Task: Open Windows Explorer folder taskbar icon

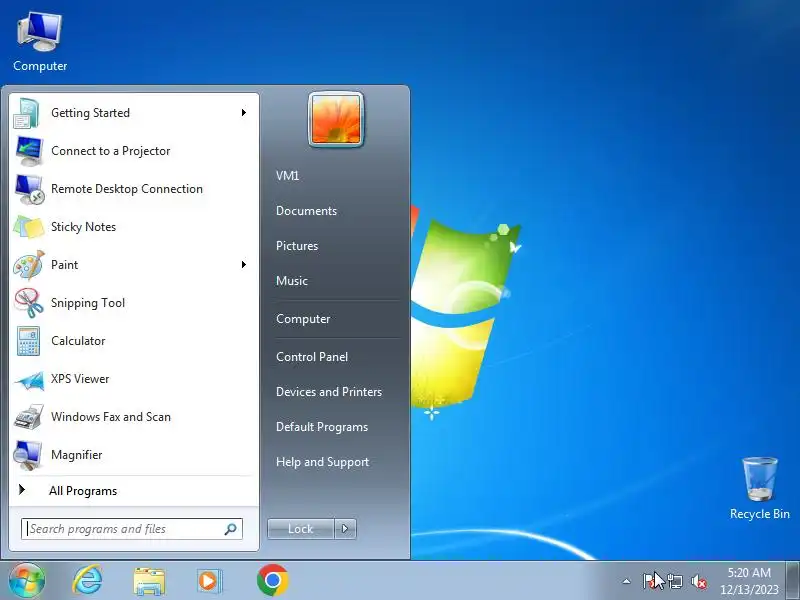Action: (x=149, y=582)
